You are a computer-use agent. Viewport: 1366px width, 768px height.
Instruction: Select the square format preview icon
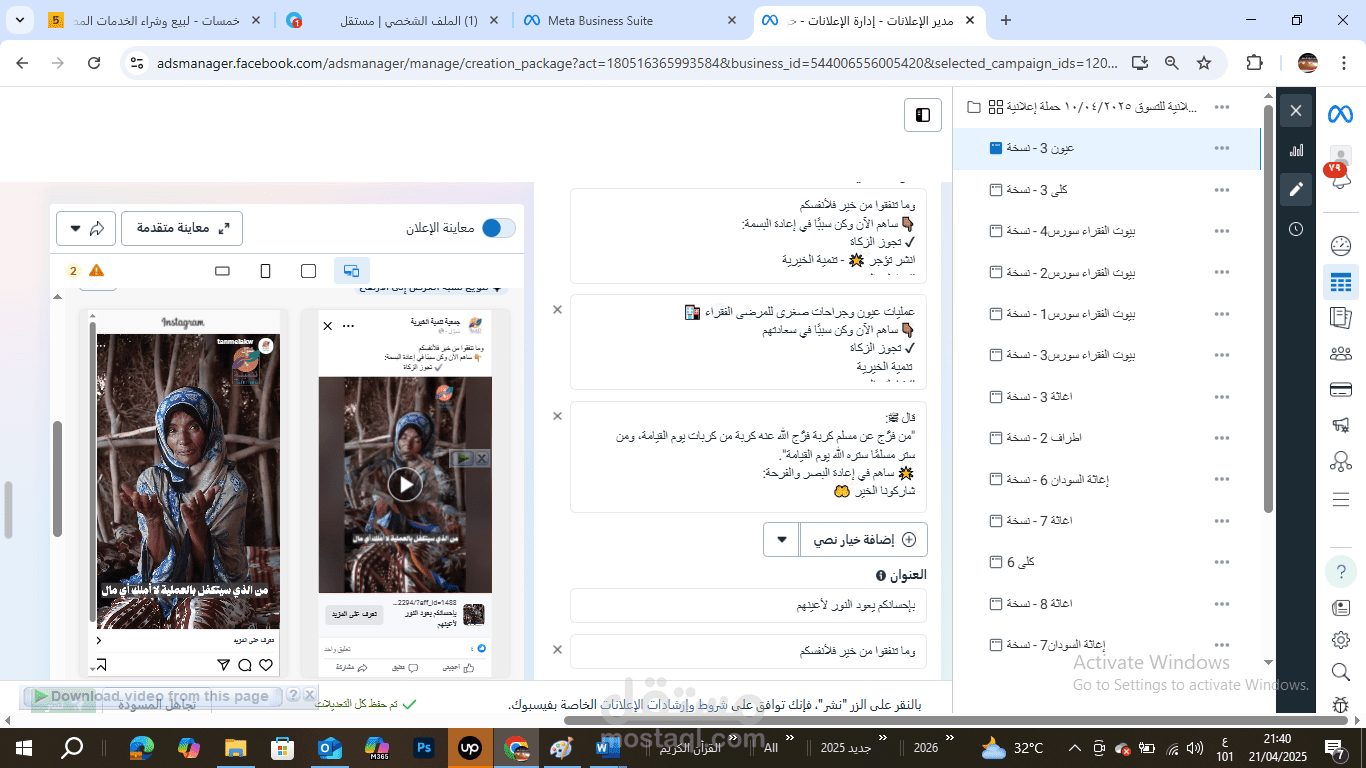tap(308, 270)
